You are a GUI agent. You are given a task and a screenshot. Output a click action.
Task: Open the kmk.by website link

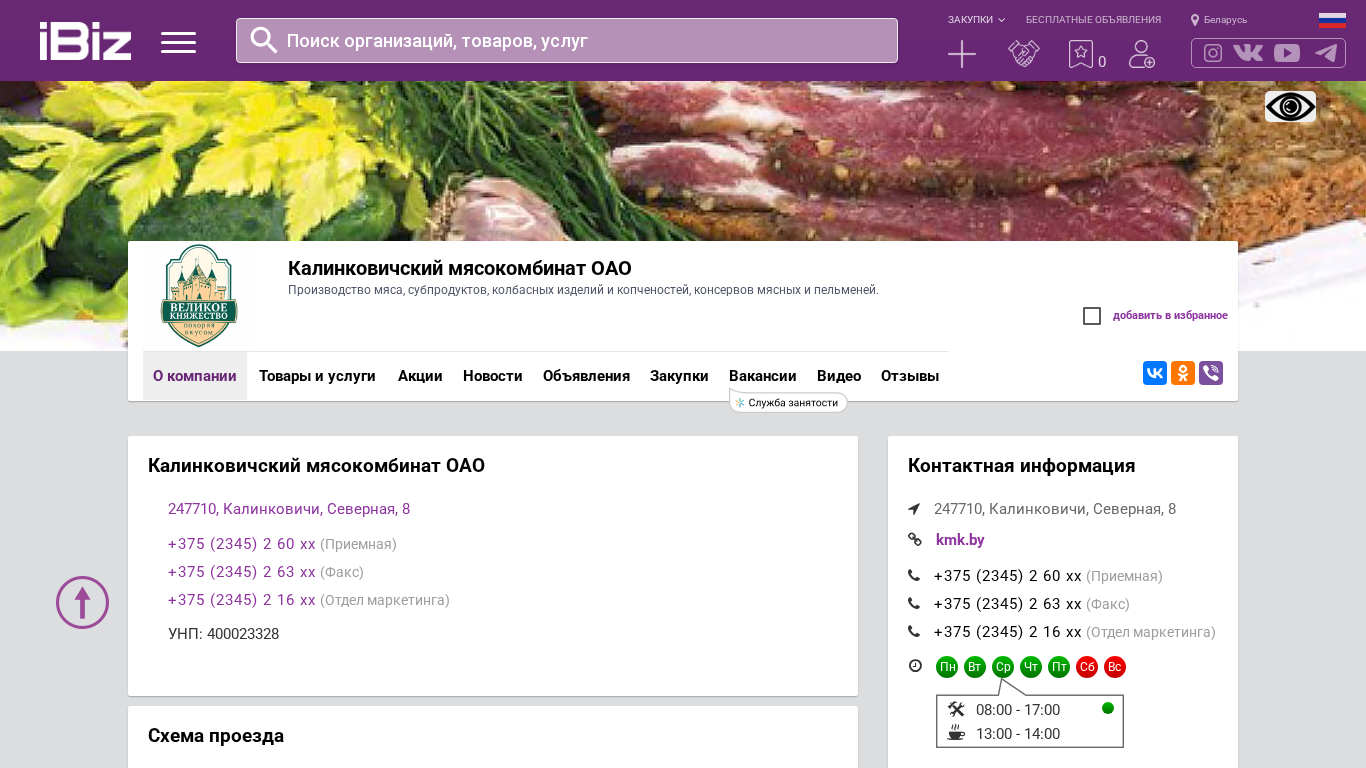960,540
